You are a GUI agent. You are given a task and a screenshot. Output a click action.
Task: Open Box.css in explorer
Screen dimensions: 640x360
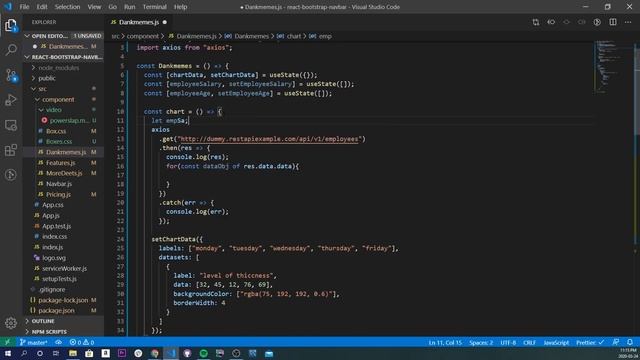click(56, 131)
